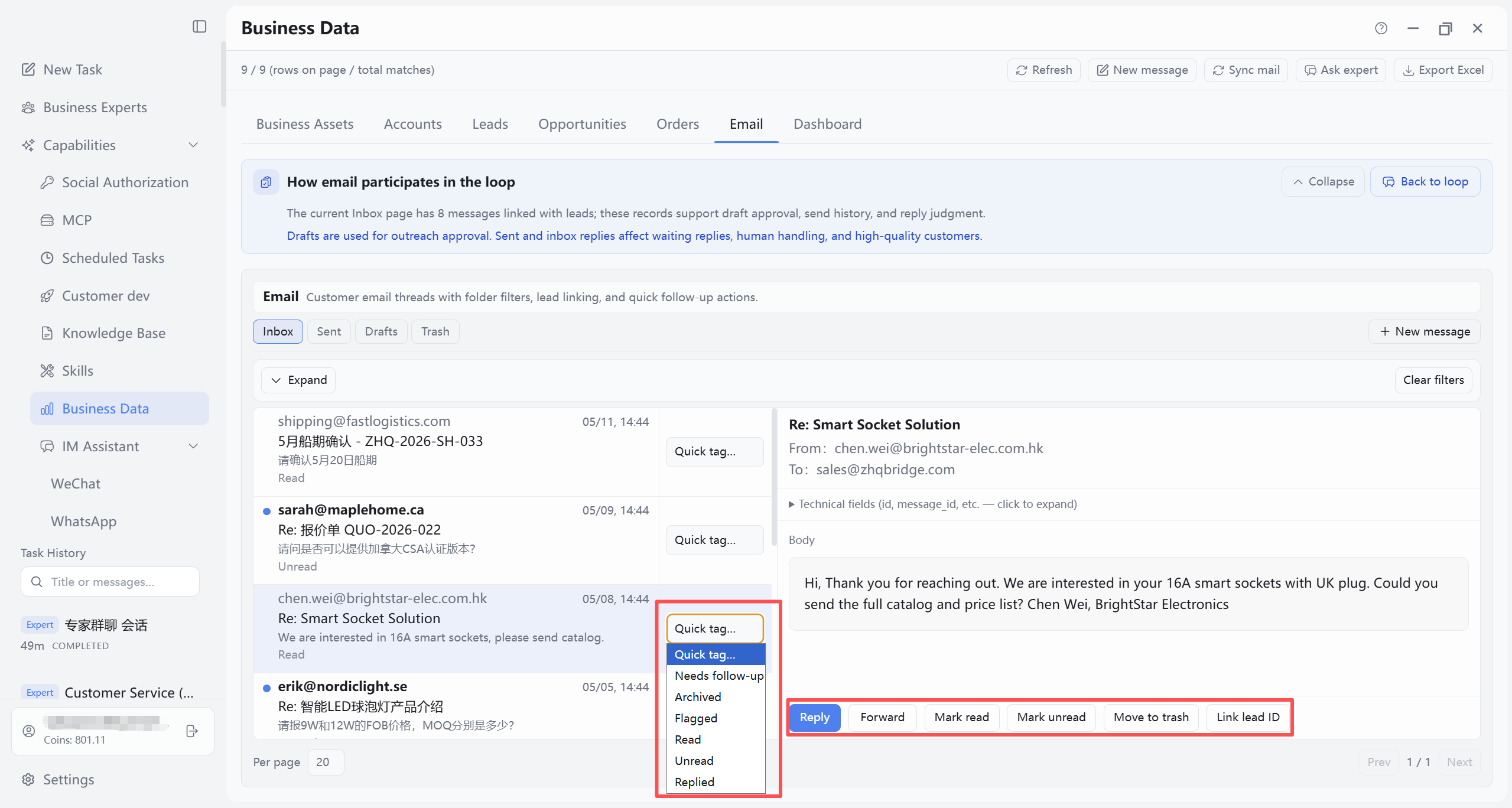Screen dimensions: 1512x808
Task: Open Quick tag for sarah@maplehome.ca email
Action: click(715, 540)
